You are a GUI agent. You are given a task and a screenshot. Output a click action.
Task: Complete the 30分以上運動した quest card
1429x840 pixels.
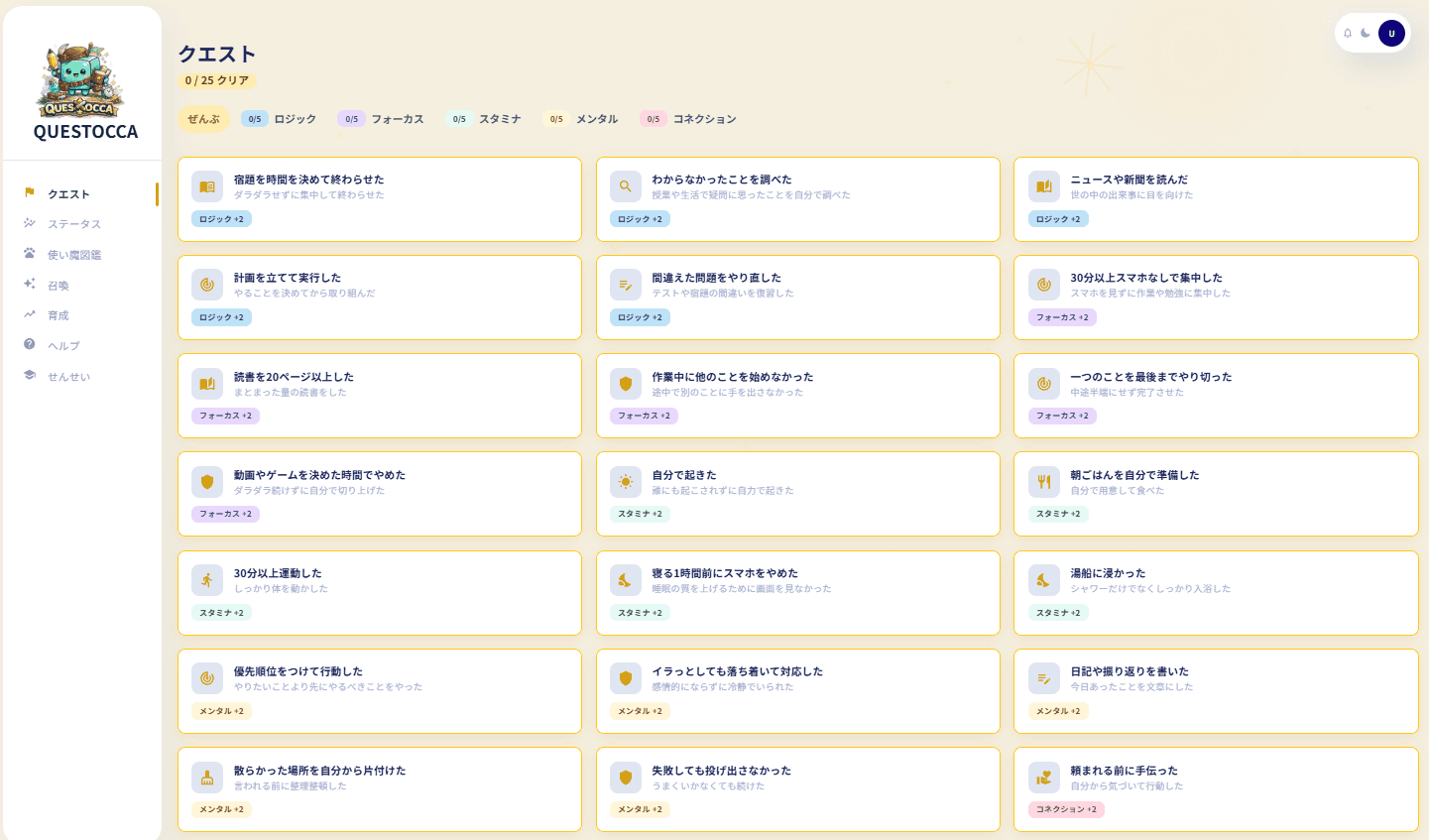click(x=379, y=593)
